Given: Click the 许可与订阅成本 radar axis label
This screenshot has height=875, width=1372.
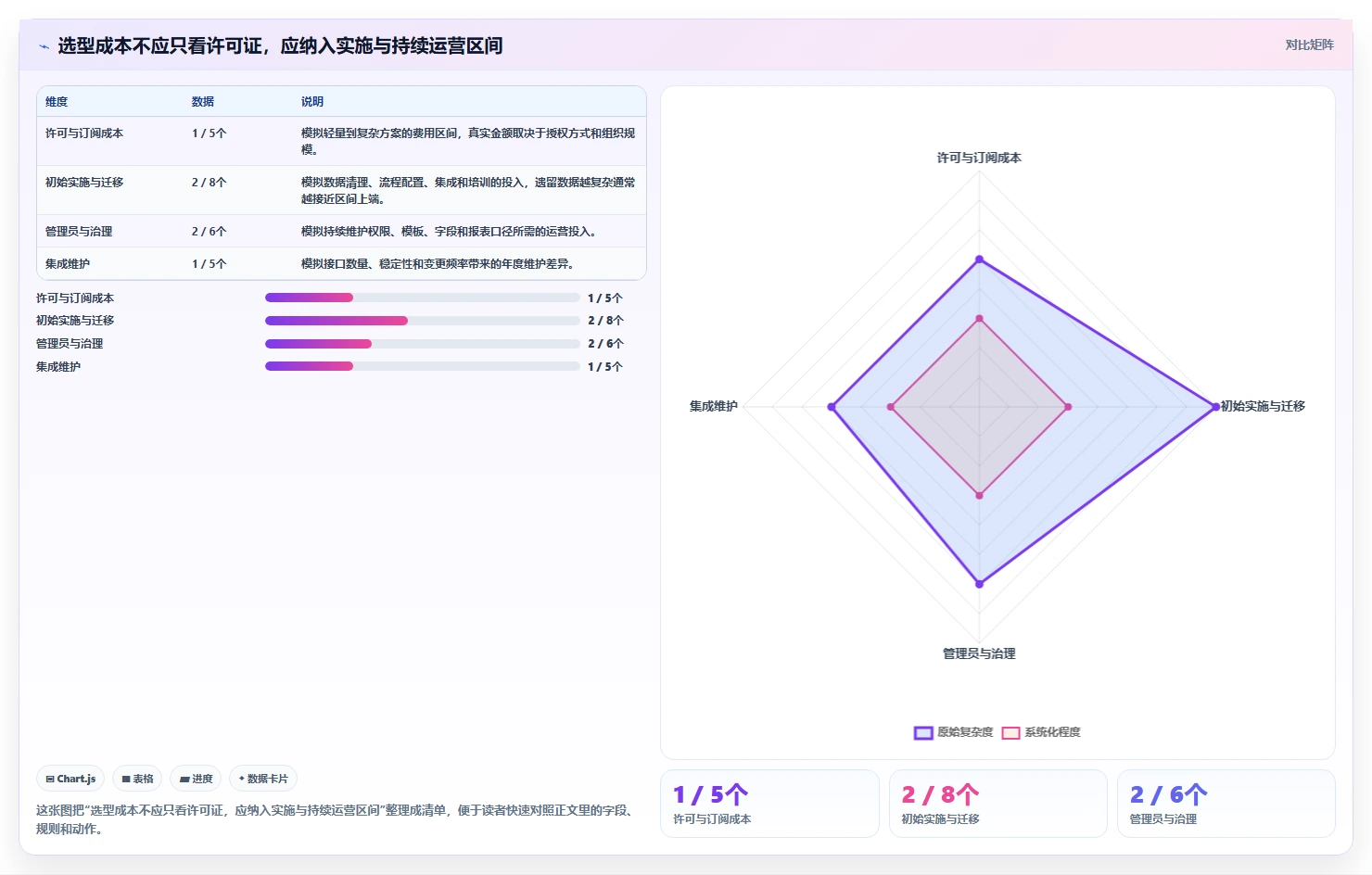Looking at the screenshot, I should point(979,158).
